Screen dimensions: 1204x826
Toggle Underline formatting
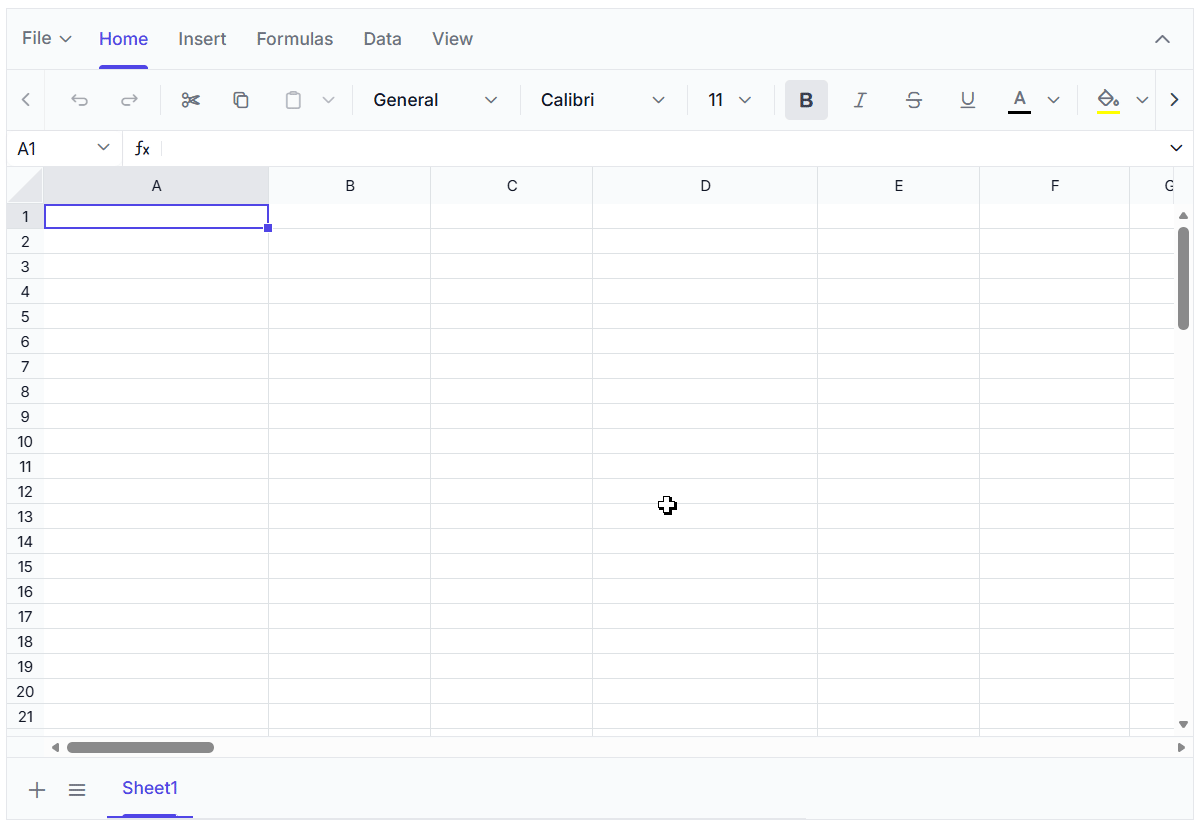tap(967, 100)
